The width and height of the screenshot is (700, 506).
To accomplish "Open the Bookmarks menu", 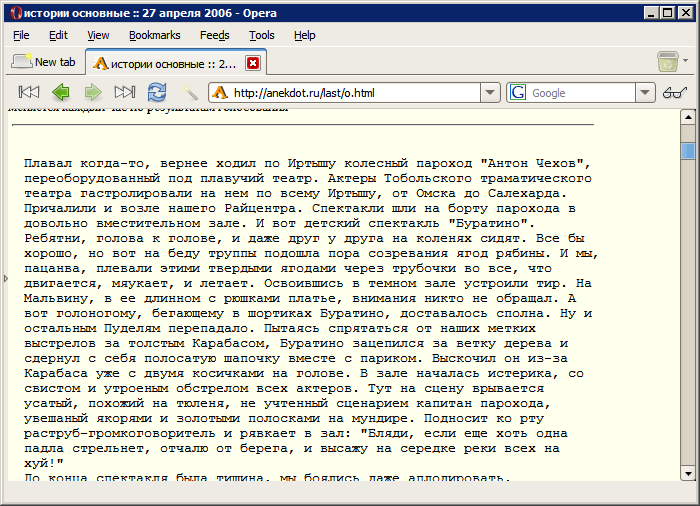I will 154,35.
